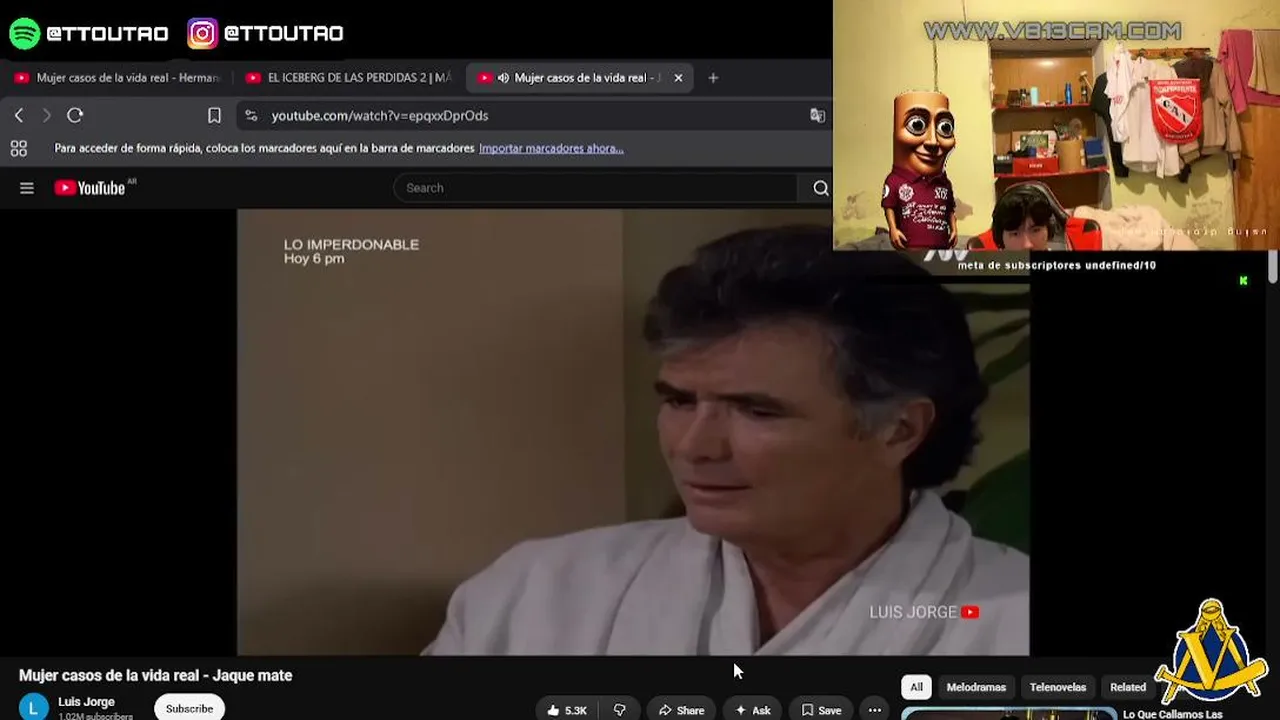Select the All filter chip
The width and height of the screenshot is (1280, 720).
(916, 687)
